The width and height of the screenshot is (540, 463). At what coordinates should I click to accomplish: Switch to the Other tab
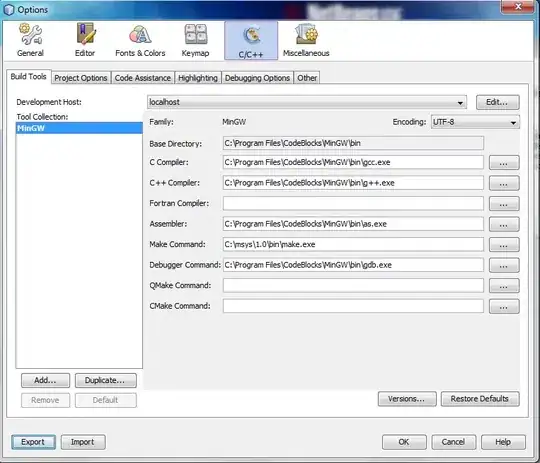307,78
